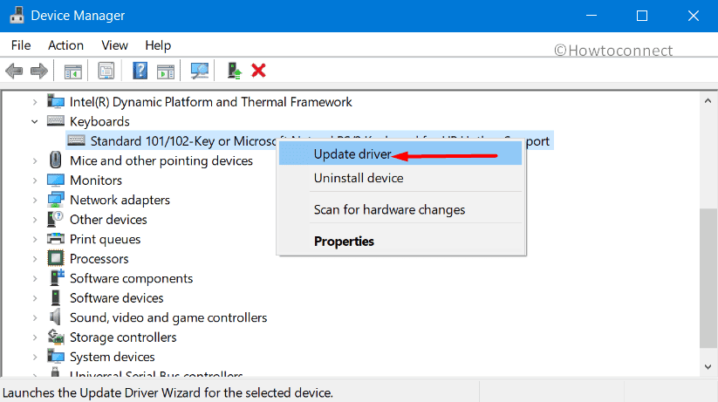Expand the Network adapters category
This screenshot has width=718, height=402.
pyautogui.click(x=36, y=200)
